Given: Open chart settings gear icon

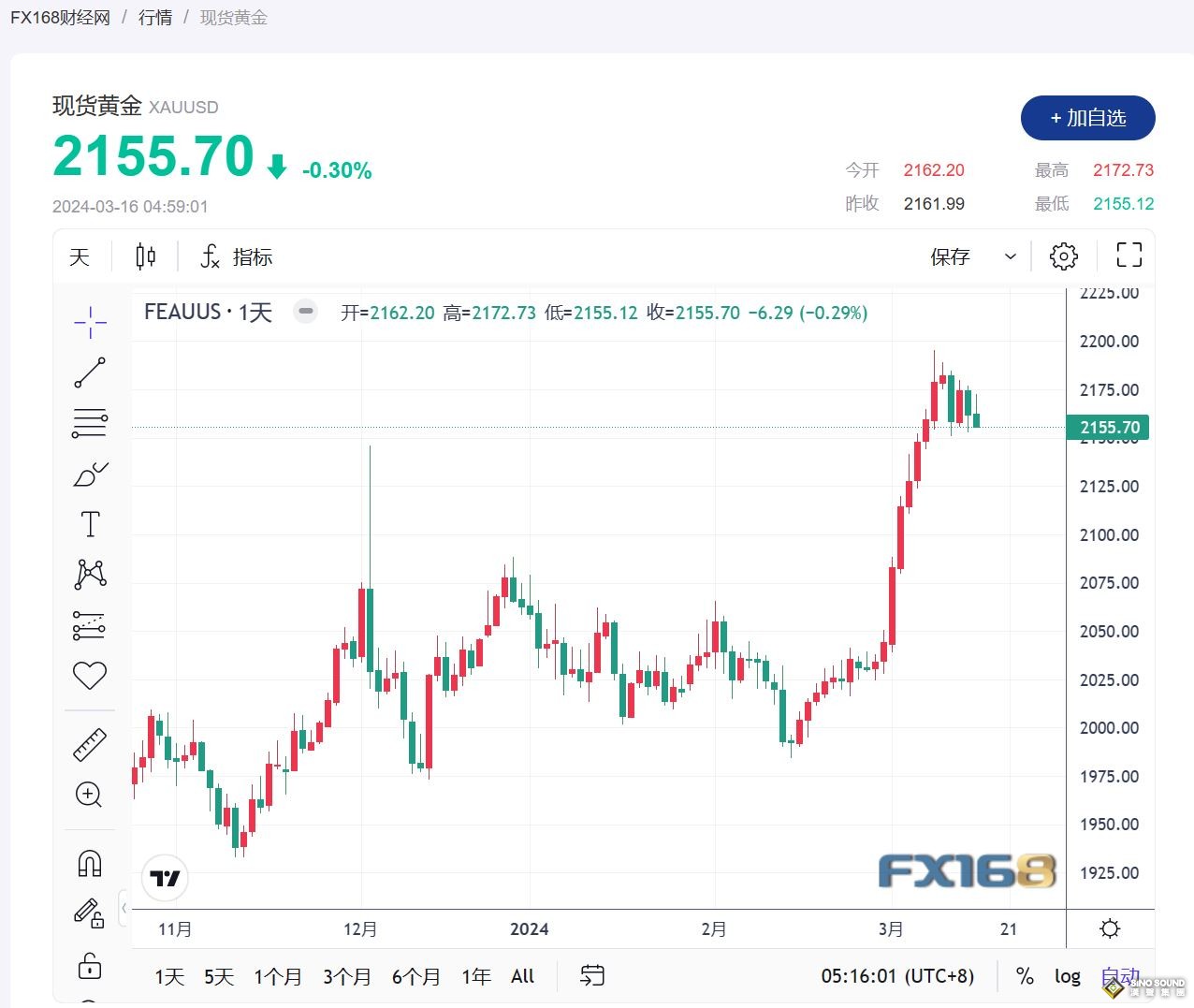Looking at the screenshot, I should pyautogui.click(x=1063, y=256).
